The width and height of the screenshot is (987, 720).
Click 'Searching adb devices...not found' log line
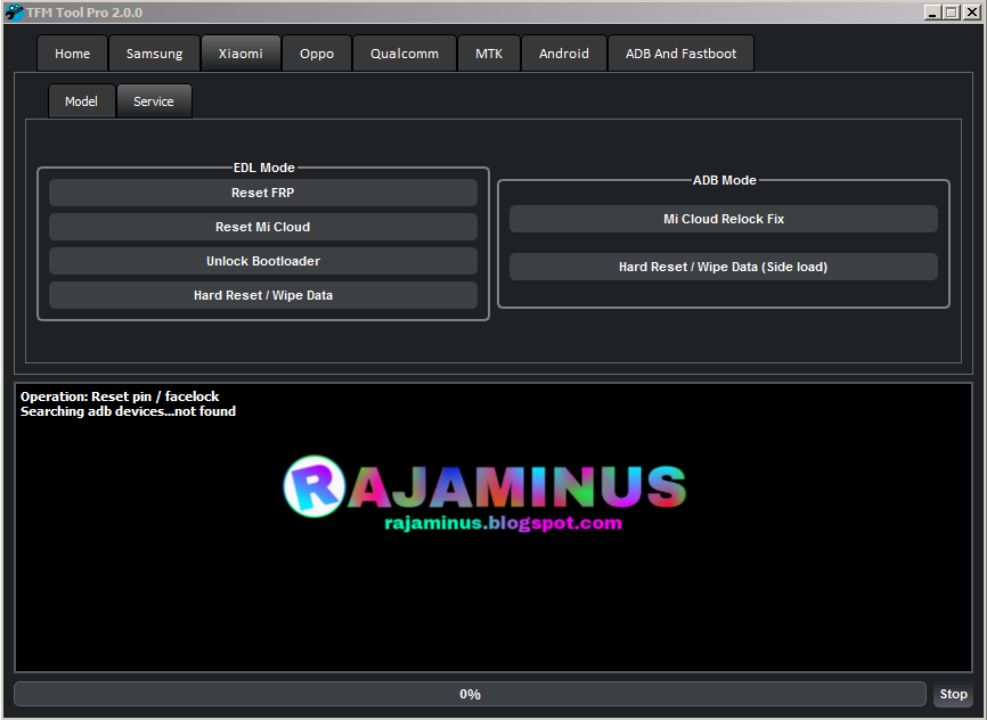[128, 412]
